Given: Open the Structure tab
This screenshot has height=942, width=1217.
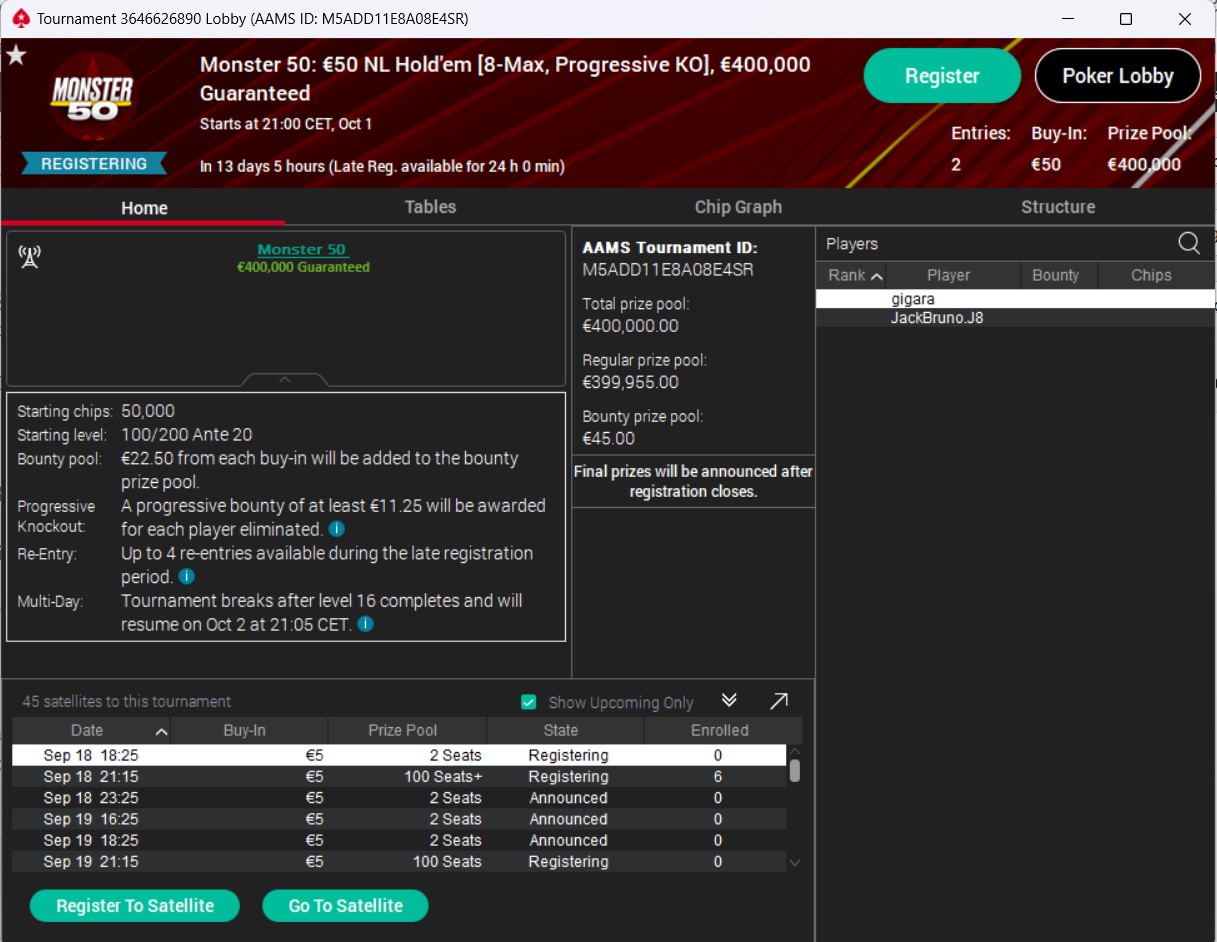Looking at the screenshot, I should (1058, 207).
